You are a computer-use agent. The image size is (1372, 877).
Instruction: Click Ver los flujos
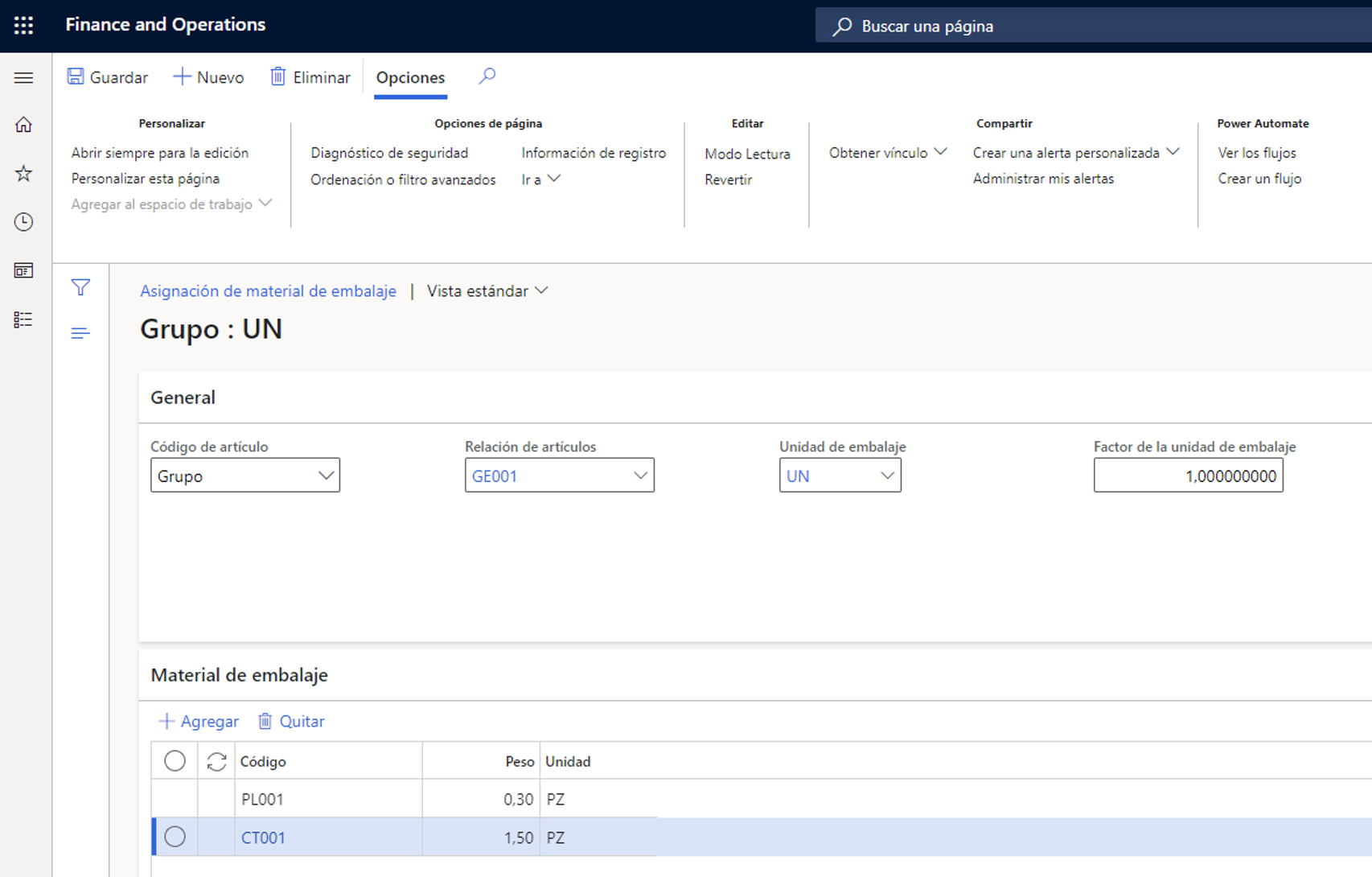(1257, 152)
